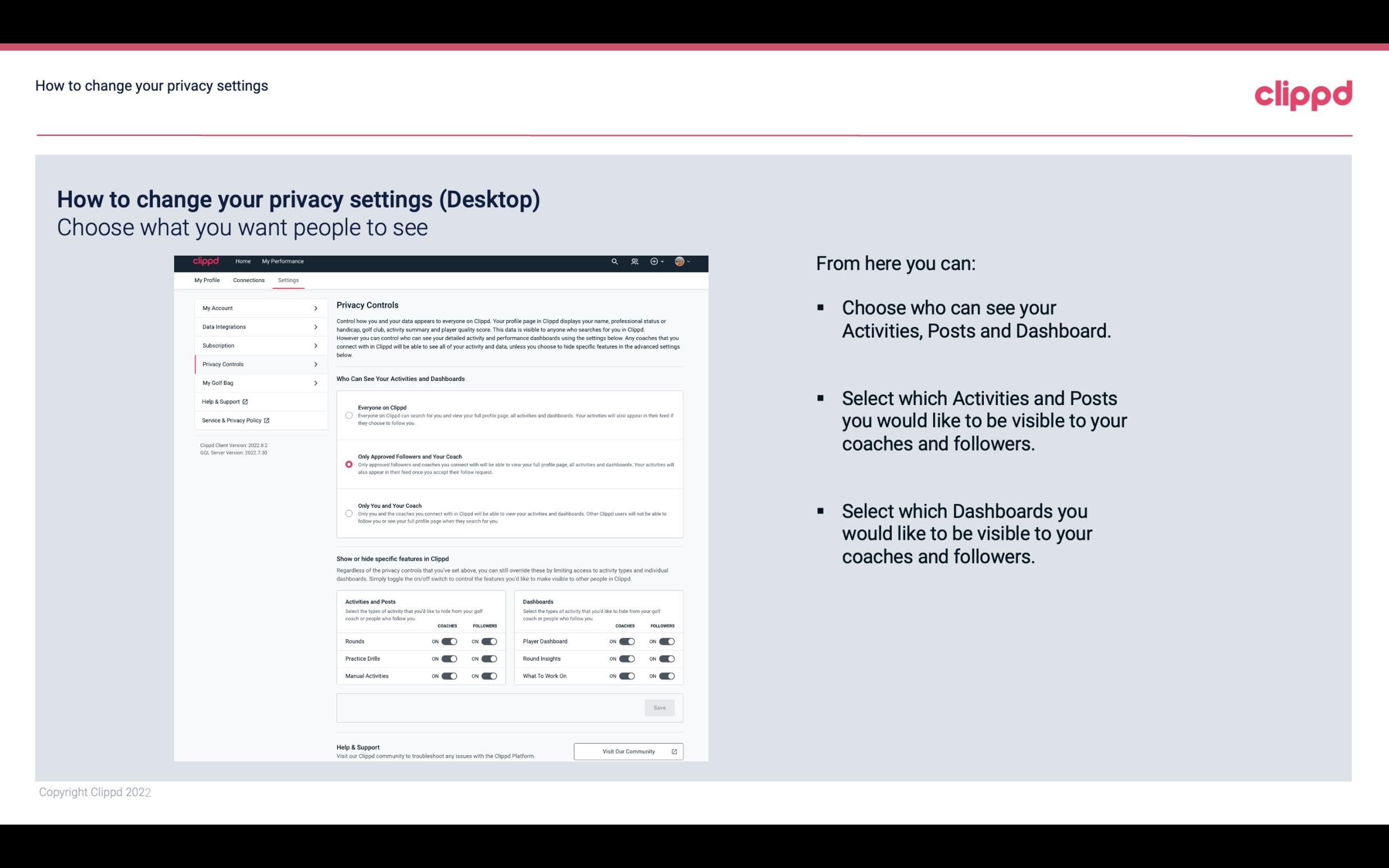Open the My Account settings icon
Viewport: 1389px width, 868px height.
click(314, 308)
